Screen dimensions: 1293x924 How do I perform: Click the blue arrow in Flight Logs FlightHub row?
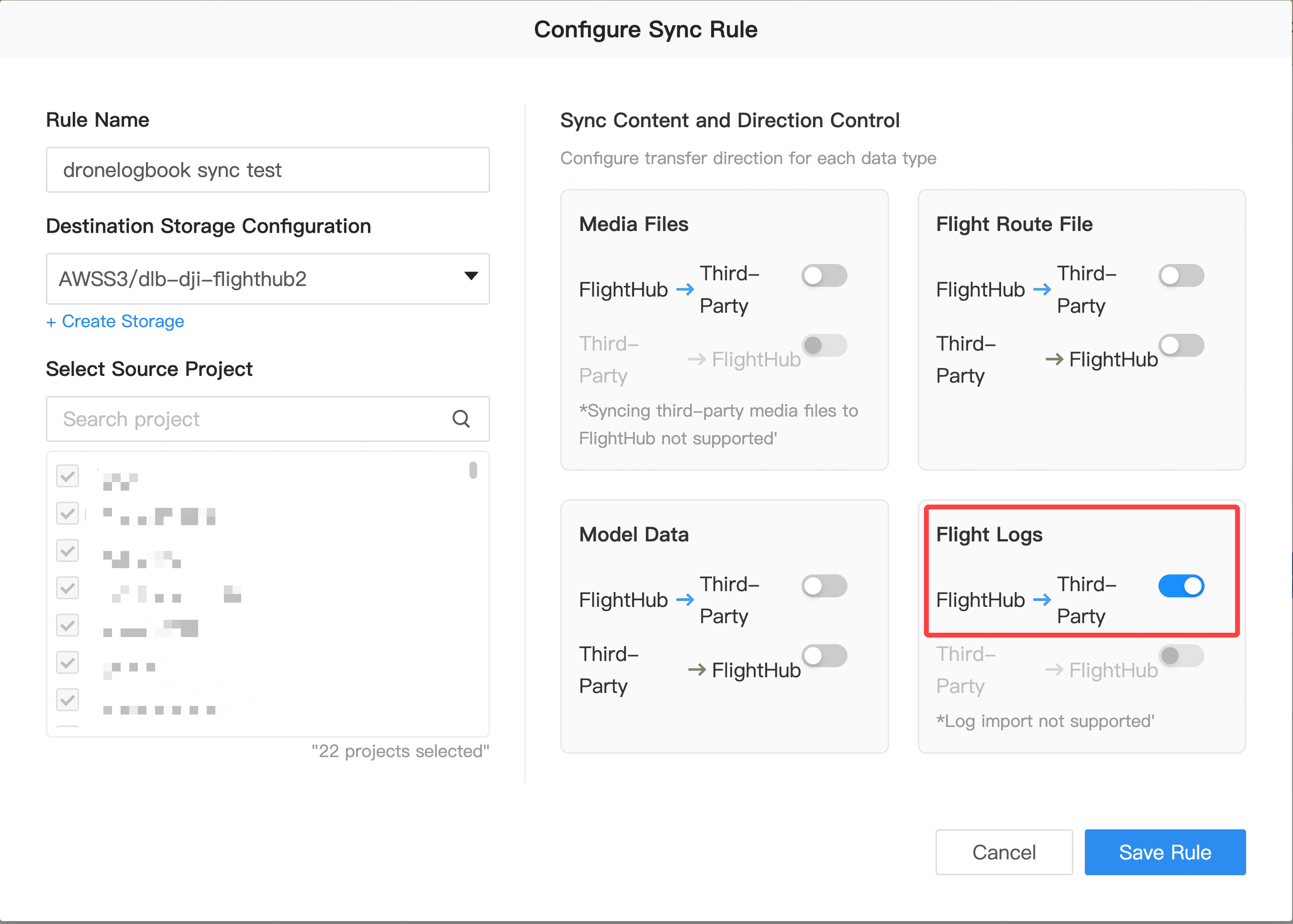tap(1042, 600)
